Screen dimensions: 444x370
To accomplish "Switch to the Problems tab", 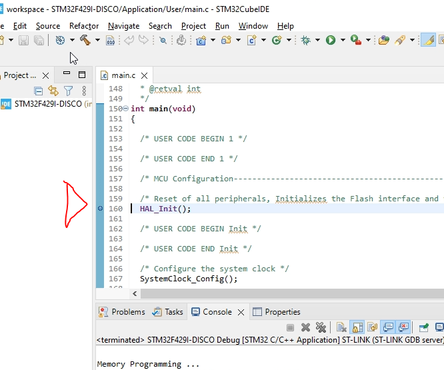I will [x=122, y=312].
